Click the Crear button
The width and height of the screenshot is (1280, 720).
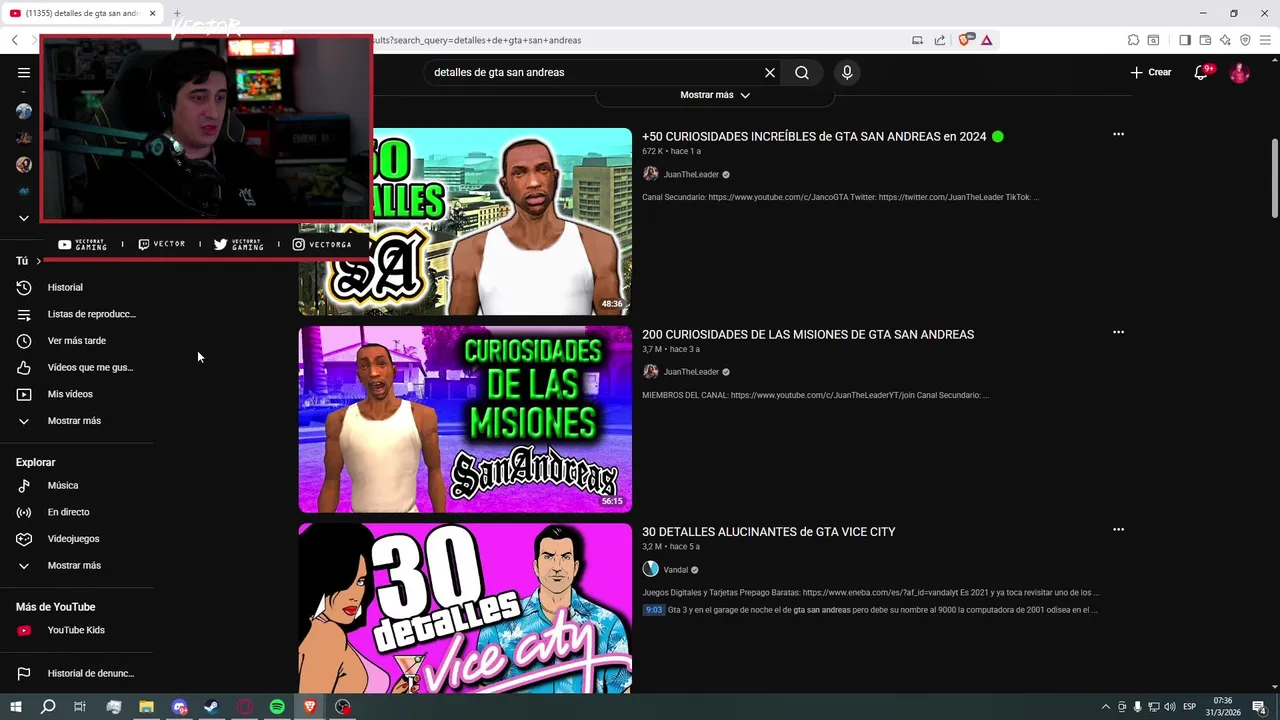click(1151, 72)
